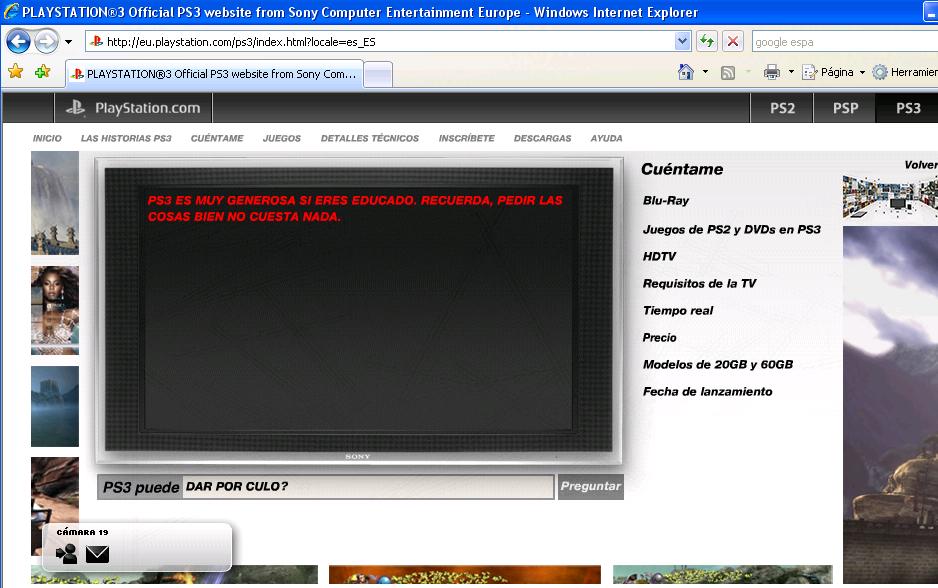Expand the Print options dropdown arrow

(x=791, y=72)
